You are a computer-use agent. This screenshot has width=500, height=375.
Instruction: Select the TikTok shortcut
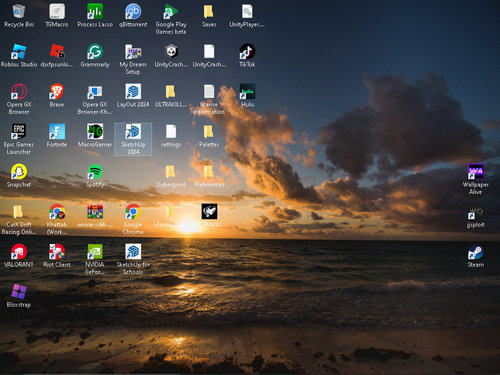(x=247, y=52)
